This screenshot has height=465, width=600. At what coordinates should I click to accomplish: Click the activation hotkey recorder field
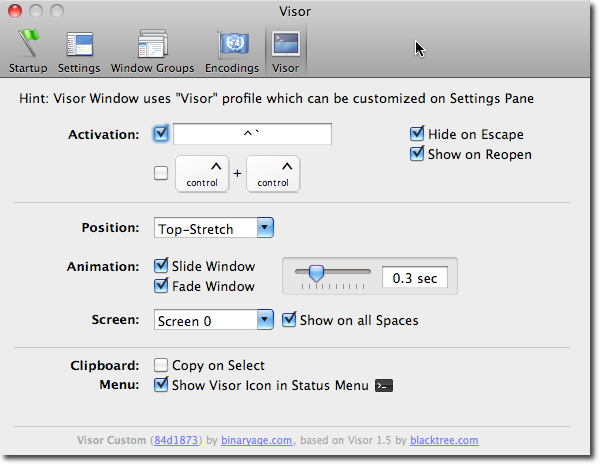253,134
